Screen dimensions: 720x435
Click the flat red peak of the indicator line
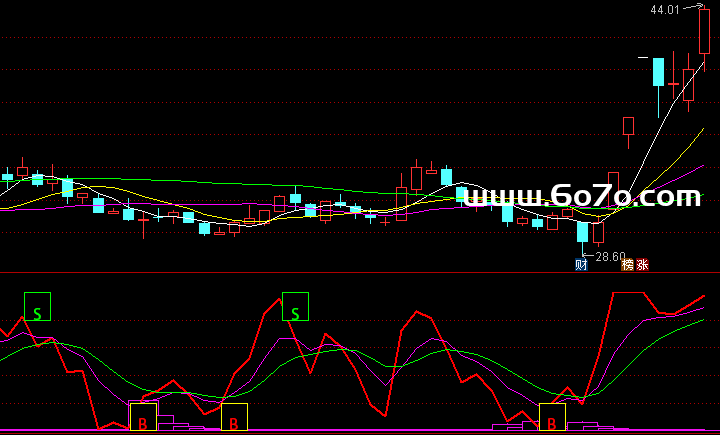628,293
